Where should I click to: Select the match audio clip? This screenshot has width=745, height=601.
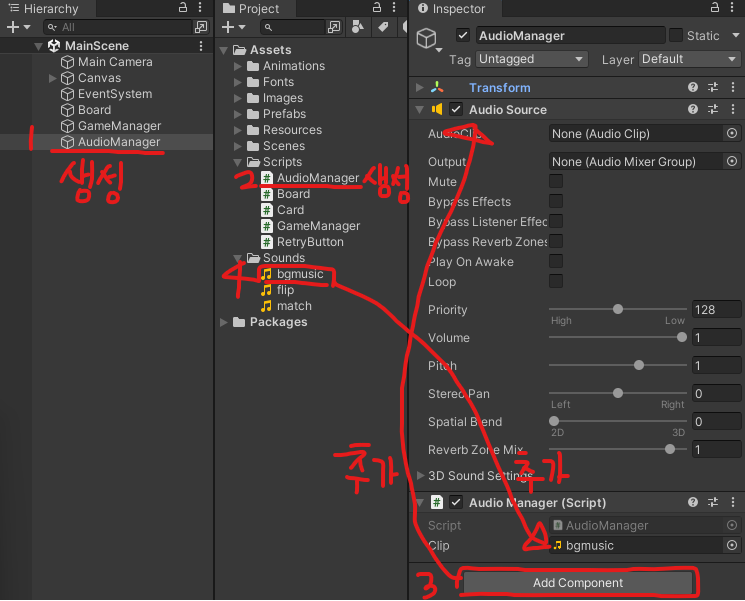point(286,306)
